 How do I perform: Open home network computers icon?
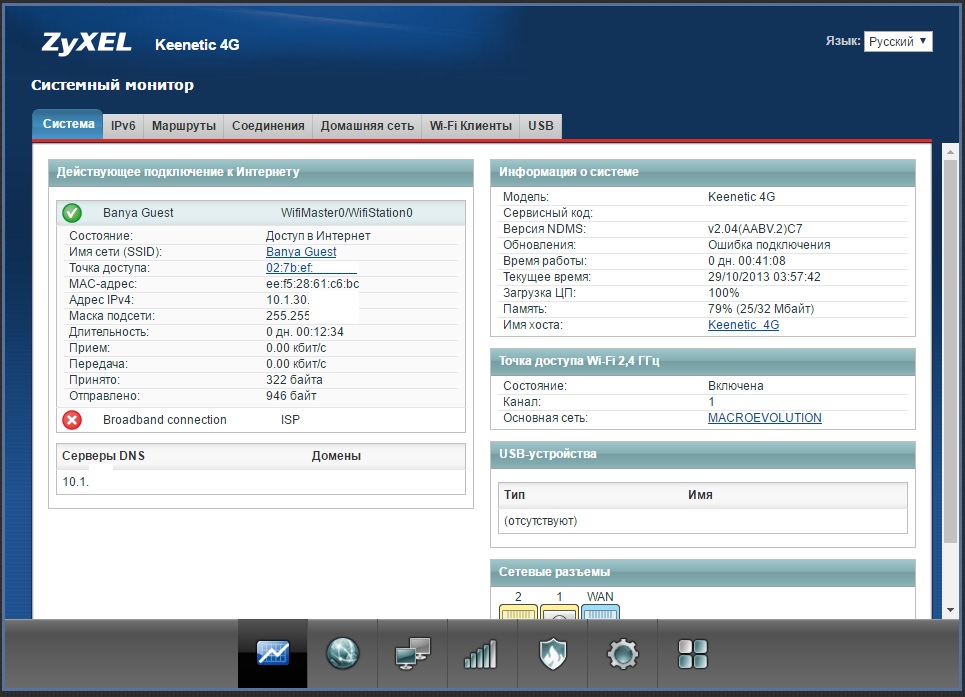click(412, 654)
